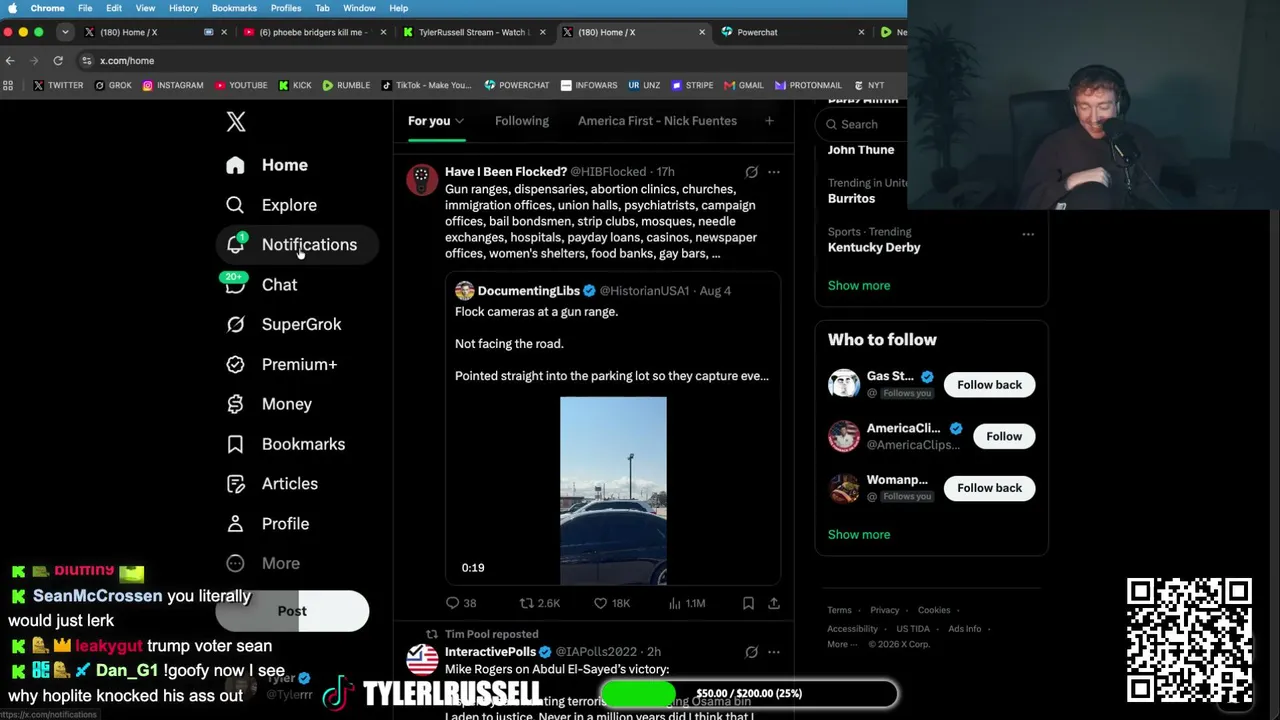Open the more menu on the HIBFlocked post

[774, 172]
